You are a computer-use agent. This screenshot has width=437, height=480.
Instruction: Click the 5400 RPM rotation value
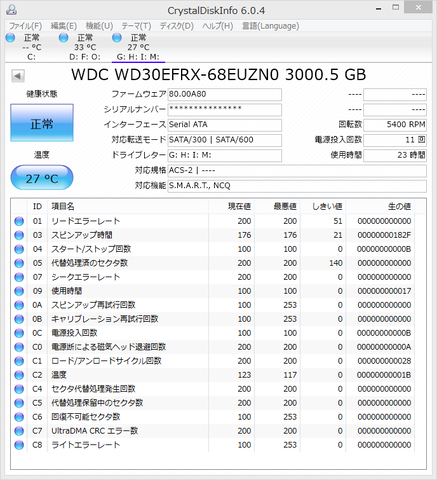(x=395, y=125)
